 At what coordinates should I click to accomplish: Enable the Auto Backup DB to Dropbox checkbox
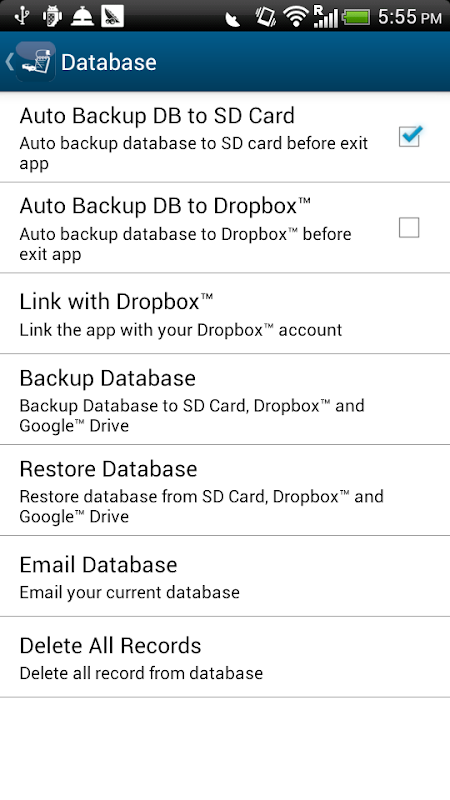click(409, 228)
